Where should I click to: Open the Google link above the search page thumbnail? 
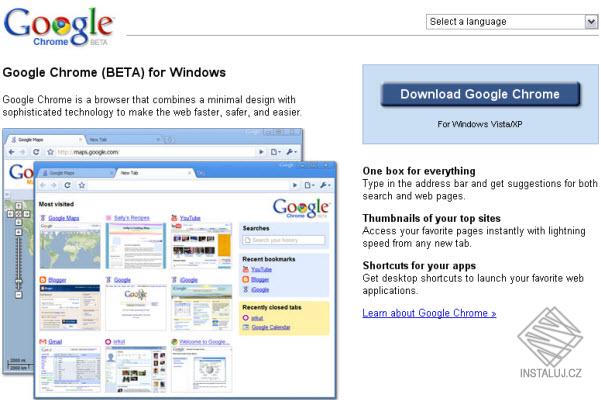pyautogui.click(x=122, y=280)
